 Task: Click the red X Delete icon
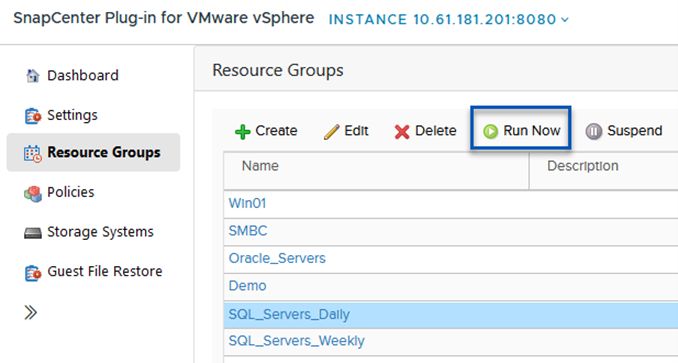402,132
